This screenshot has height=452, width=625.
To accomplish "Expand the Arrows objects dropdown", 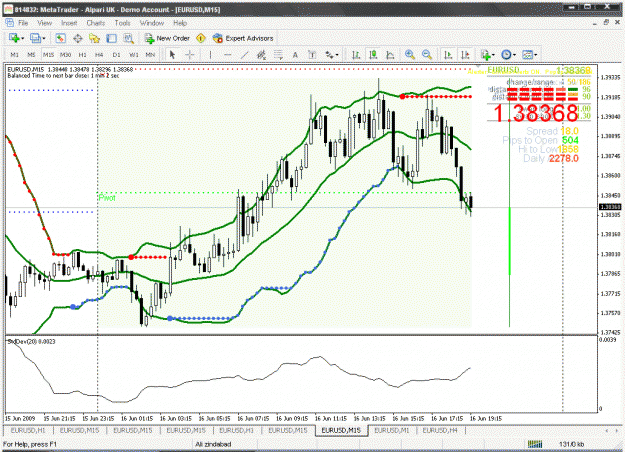I will (332, 55).
